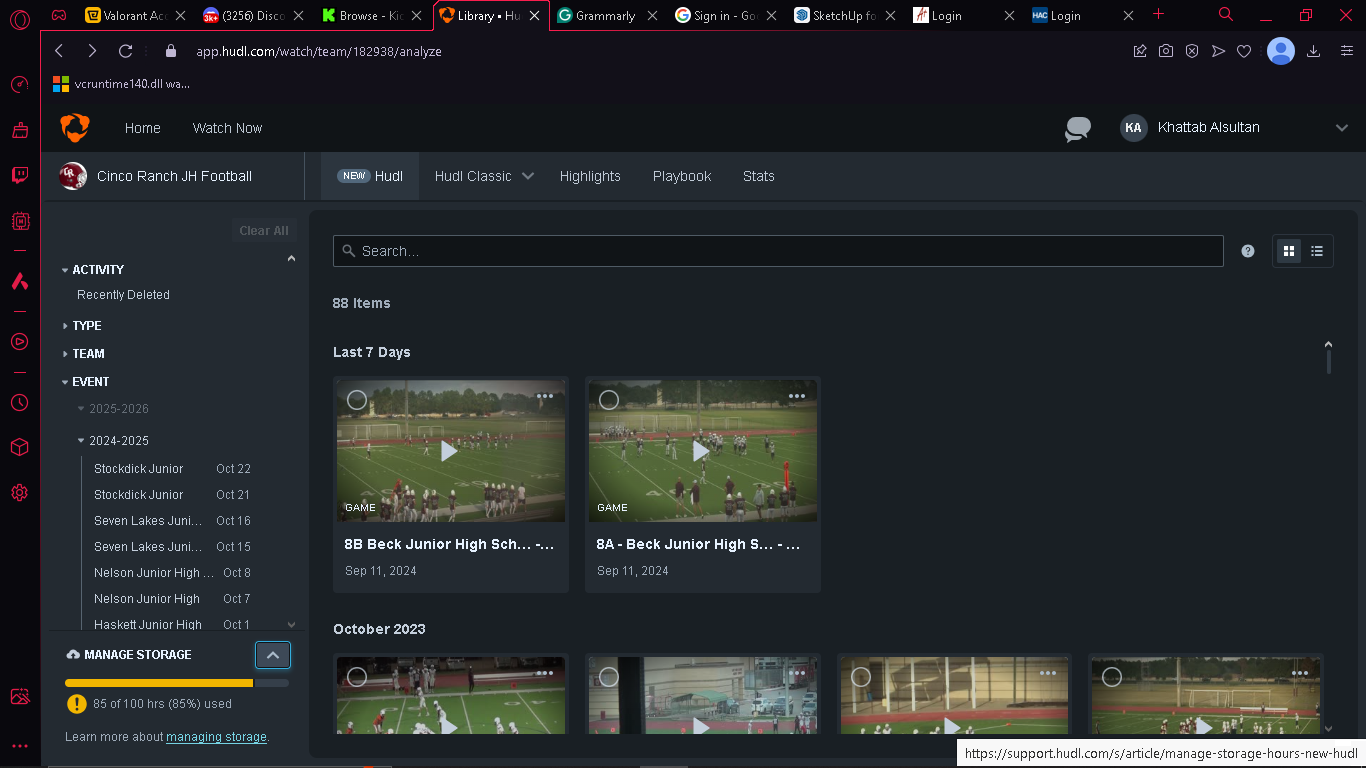This screenshot has height=768, width=1366.
Task: Open a new tab with plus icon
Action: click(1159, 14)
